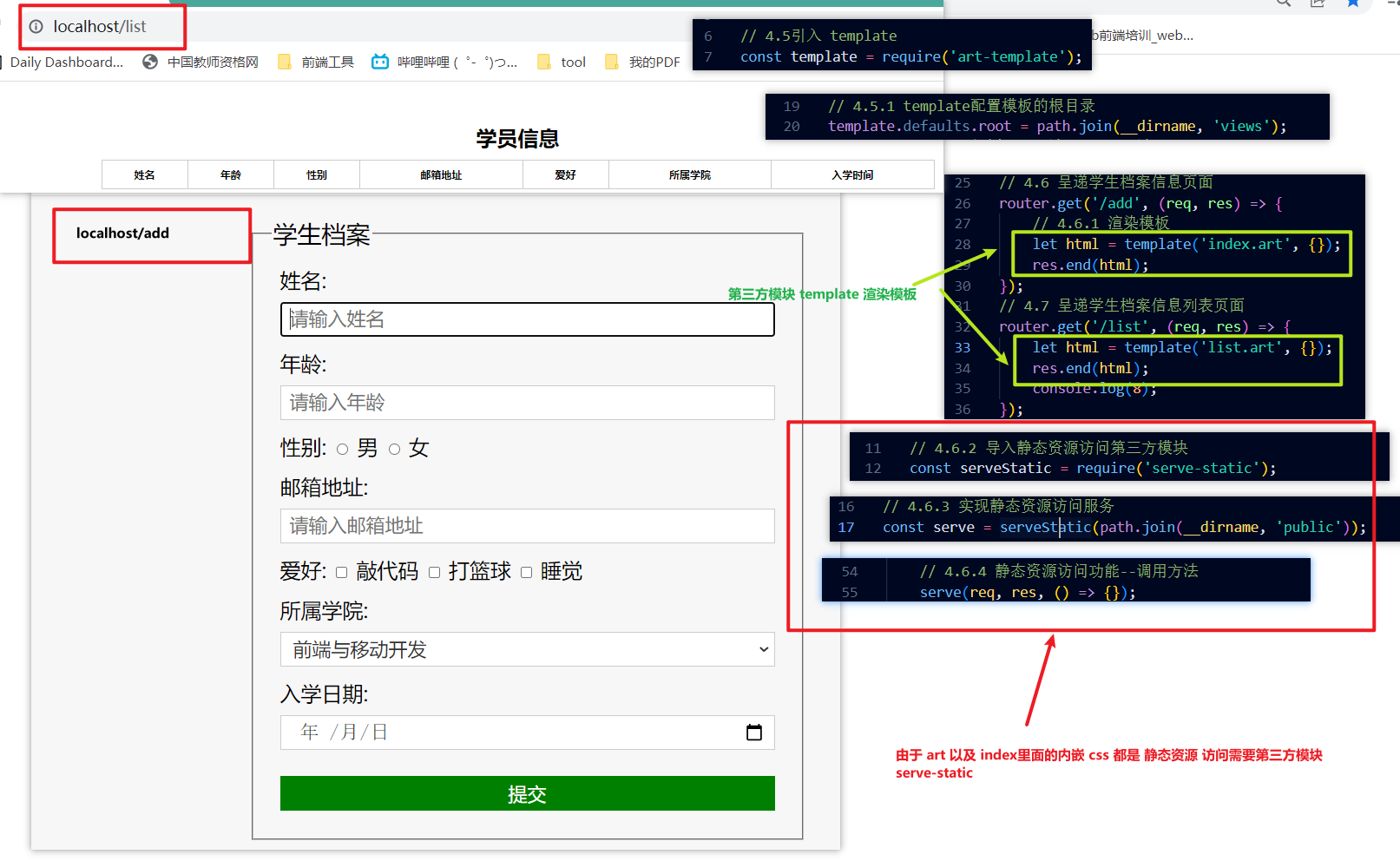This screenshot has width=1400, height=861.
Task: Click the 4.6.4 静态资源访问功能 comment line
Action: (x=1059, y=571)
